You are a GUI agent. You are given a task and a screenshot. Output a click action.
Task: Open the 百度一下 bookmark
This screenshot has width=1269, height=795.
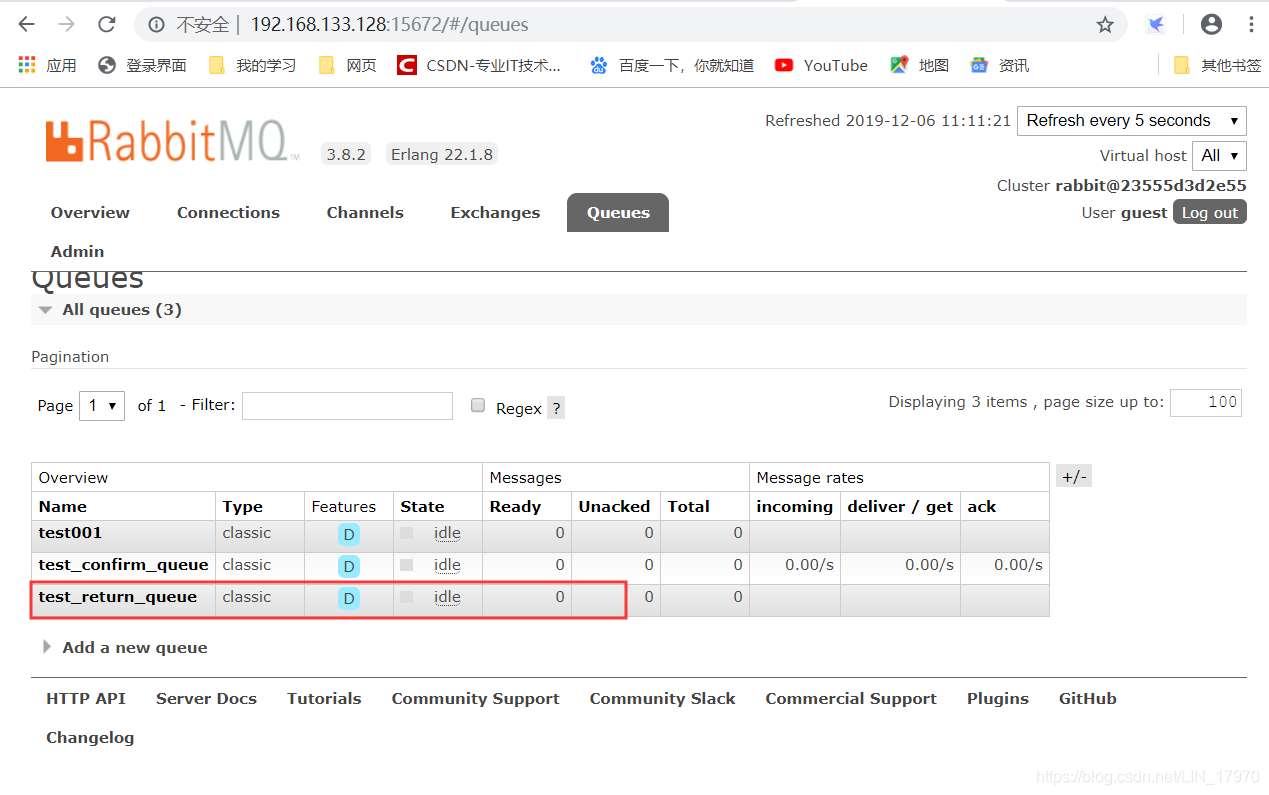[x=671, y=65]
